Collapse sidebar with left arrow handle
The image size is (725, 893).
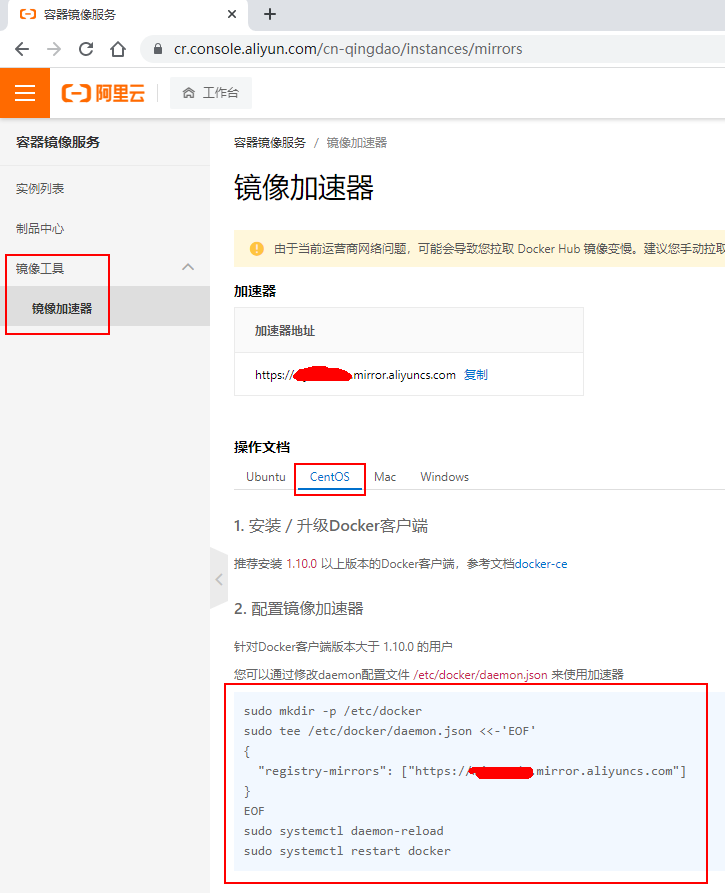click(219, 579)
